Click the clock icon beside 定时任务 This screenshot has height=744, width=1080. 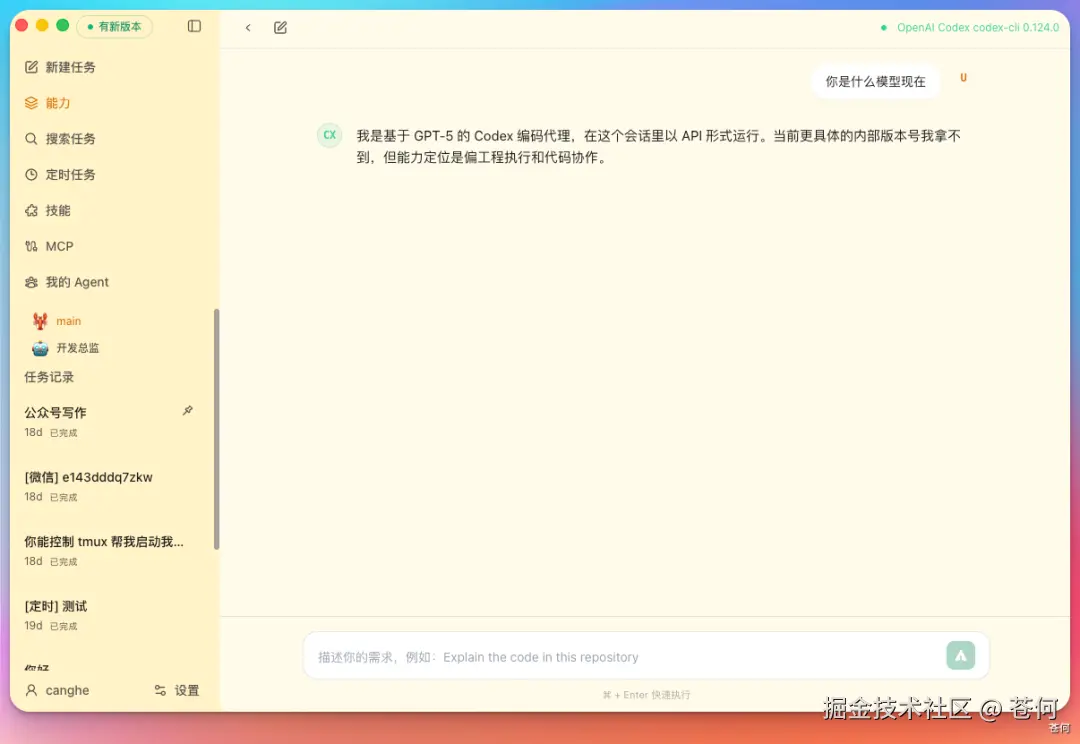click(x=31, y=174)
